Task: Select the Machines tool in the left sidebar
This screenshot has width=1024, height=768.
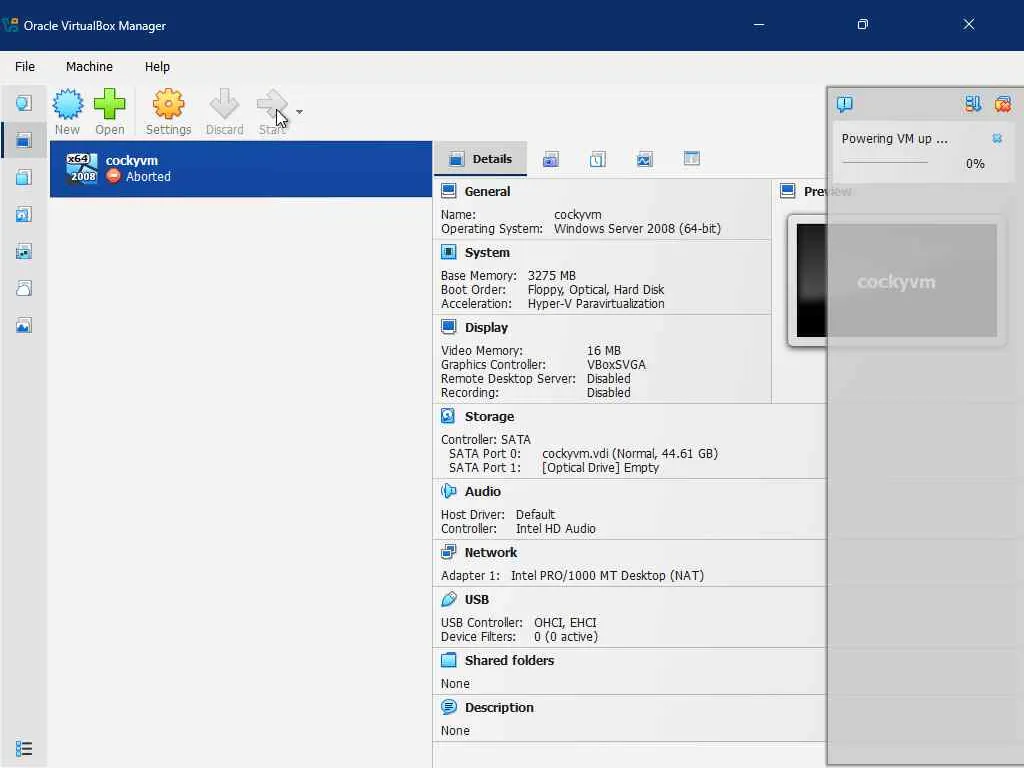Action: click(24, 140)
